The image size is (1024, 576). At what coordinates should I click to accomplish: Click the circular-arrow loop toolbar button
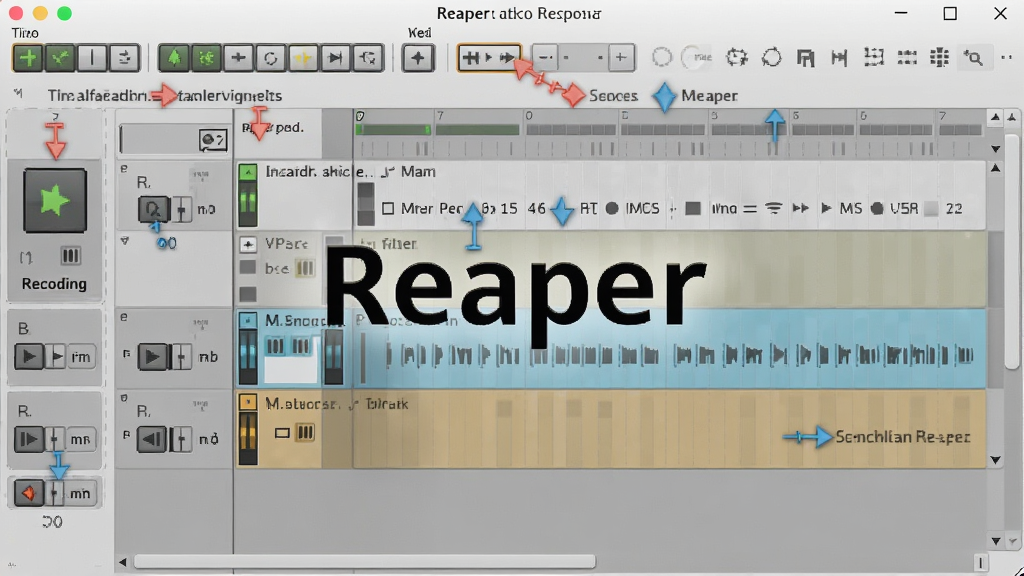[270, 58]
